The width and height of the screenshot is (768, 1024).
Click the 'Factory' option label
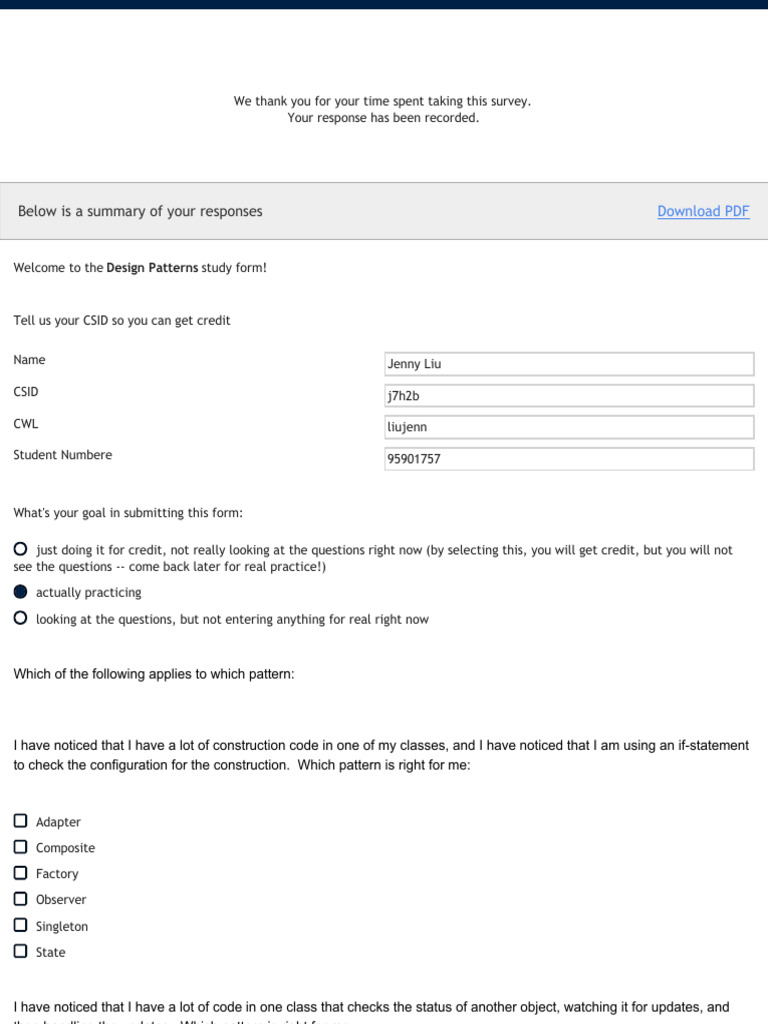click(x=57, y=874)
